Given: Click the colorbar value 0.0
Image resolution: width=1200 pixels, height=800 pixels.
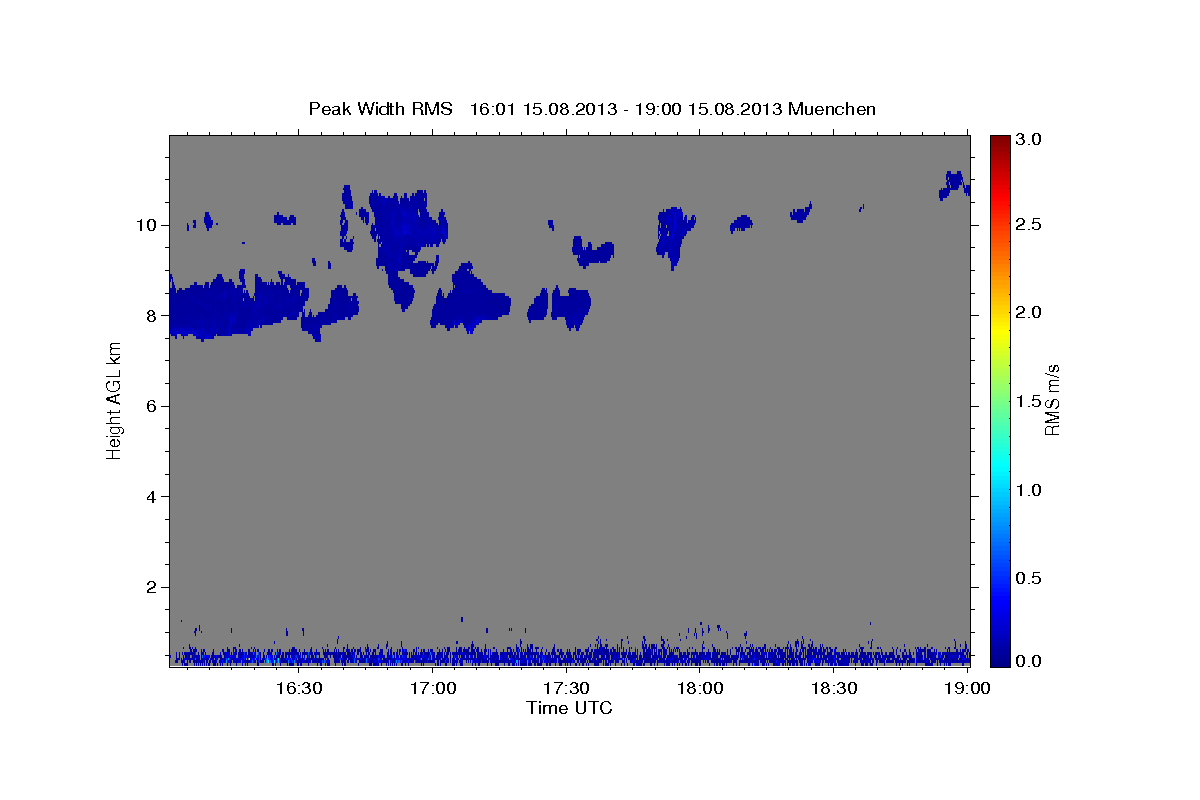Looking at the screenshot, I should pyautogui.click(x=1029, y=661).
